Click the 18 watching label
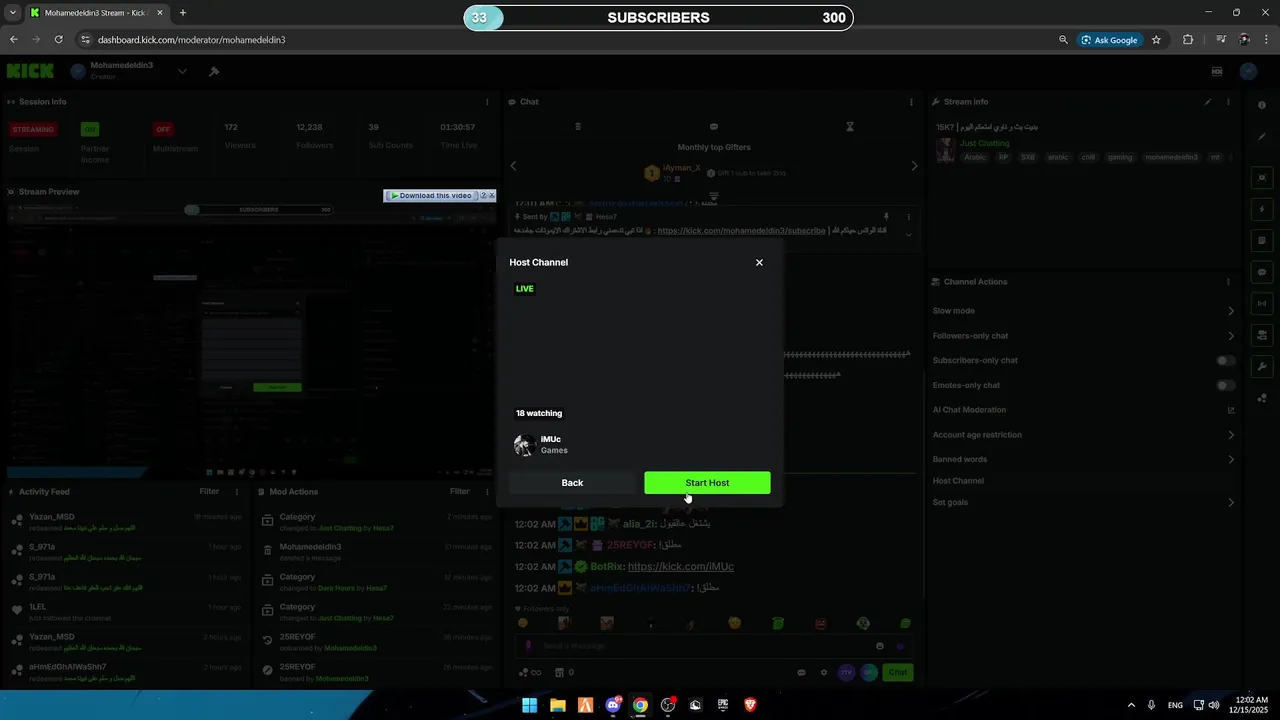 point(539,413)
